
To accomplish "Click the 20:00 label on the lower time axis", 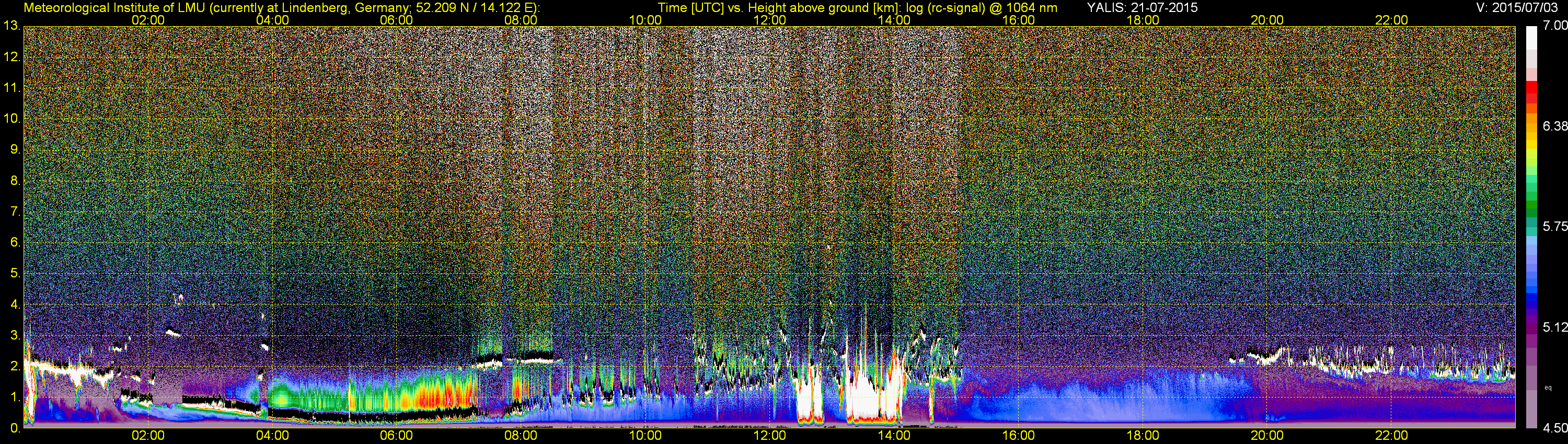I will pos(1267,436).
